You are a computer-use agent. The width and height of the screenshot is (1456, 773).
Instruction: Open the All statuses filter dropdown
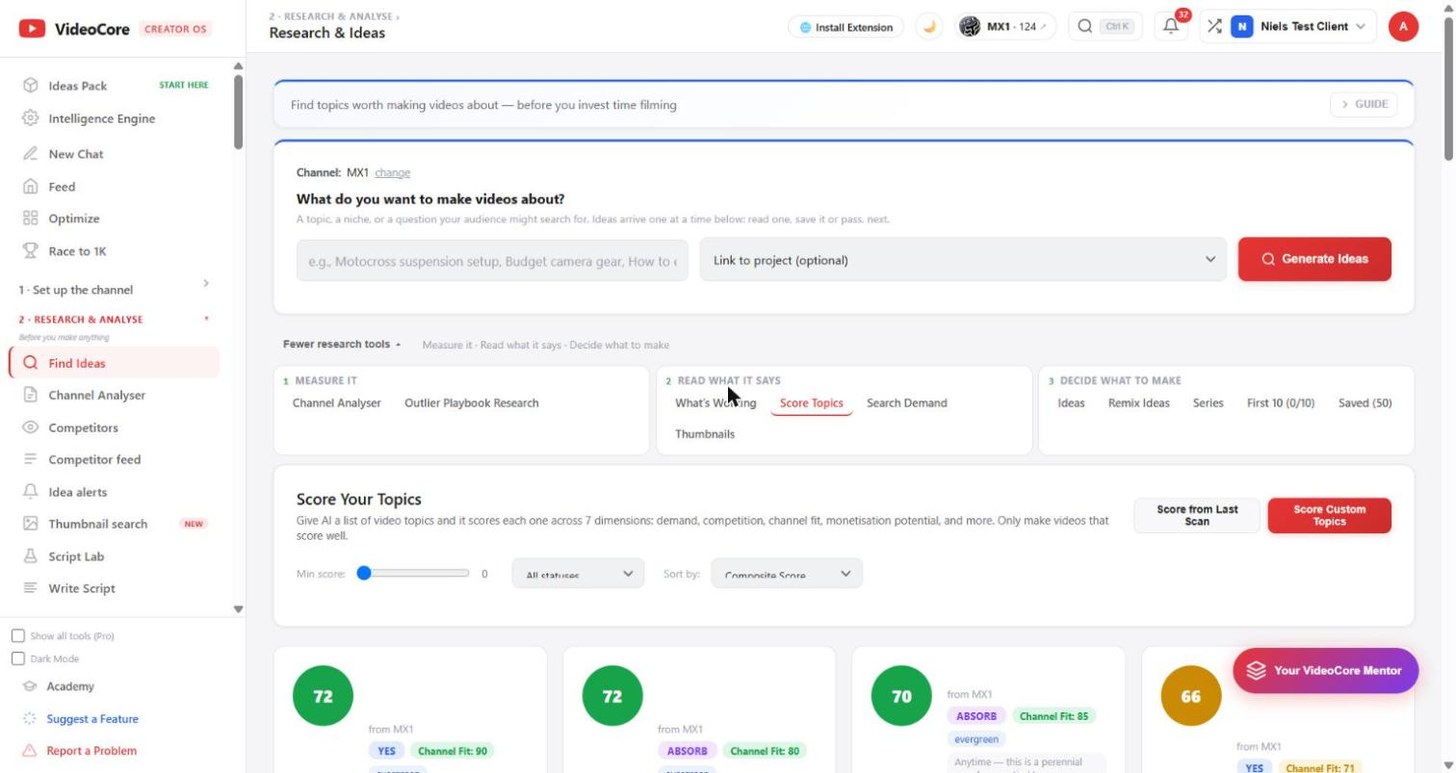[578, 574]
